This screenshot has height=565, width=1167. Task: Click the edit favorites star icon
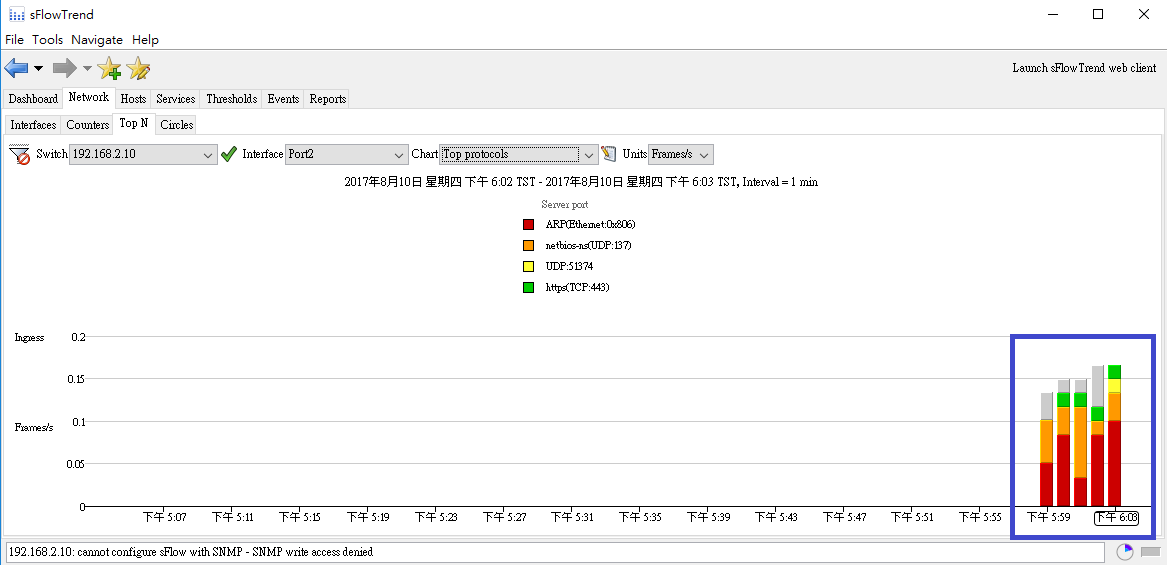(x=138, y=68)
